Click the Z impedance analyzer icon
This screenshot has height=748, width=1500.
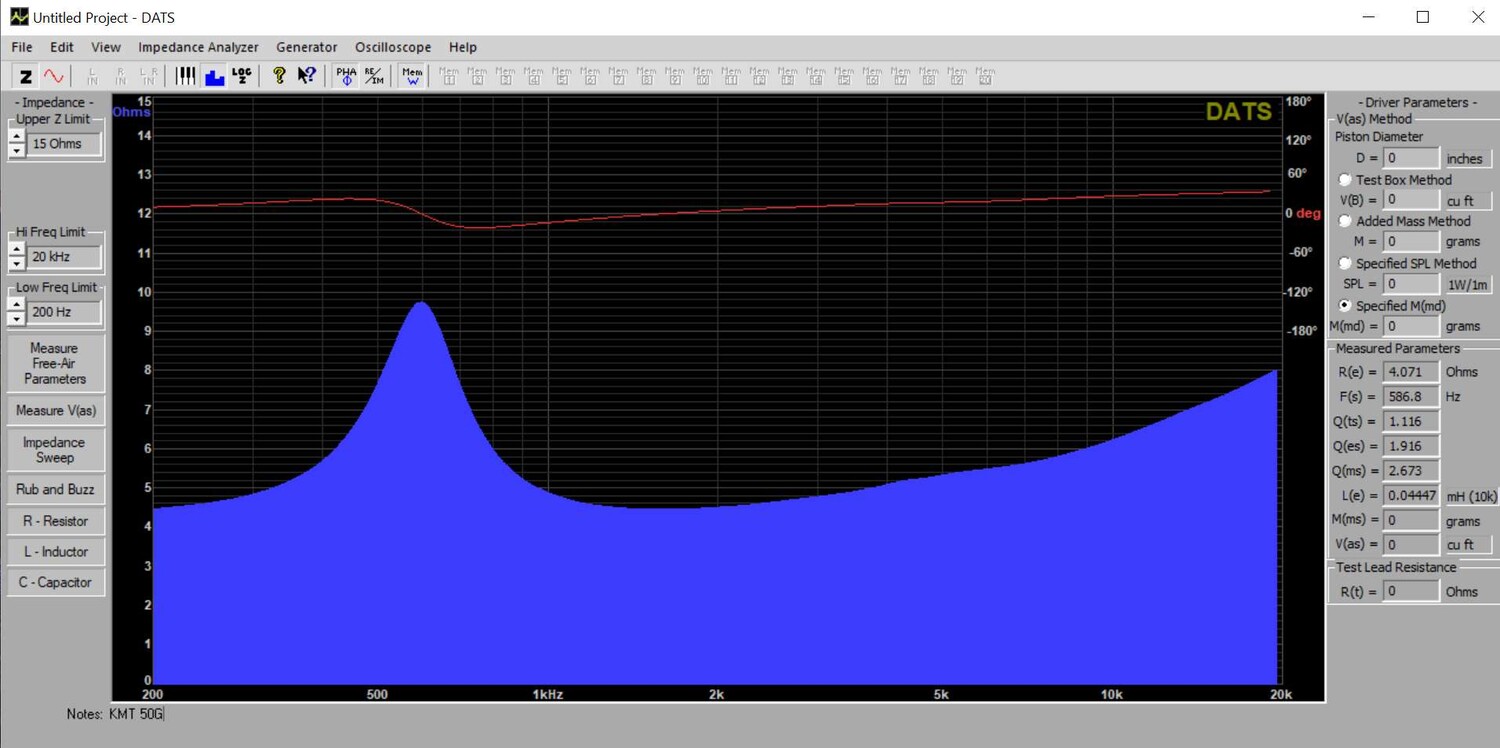(x=26, y=76)
